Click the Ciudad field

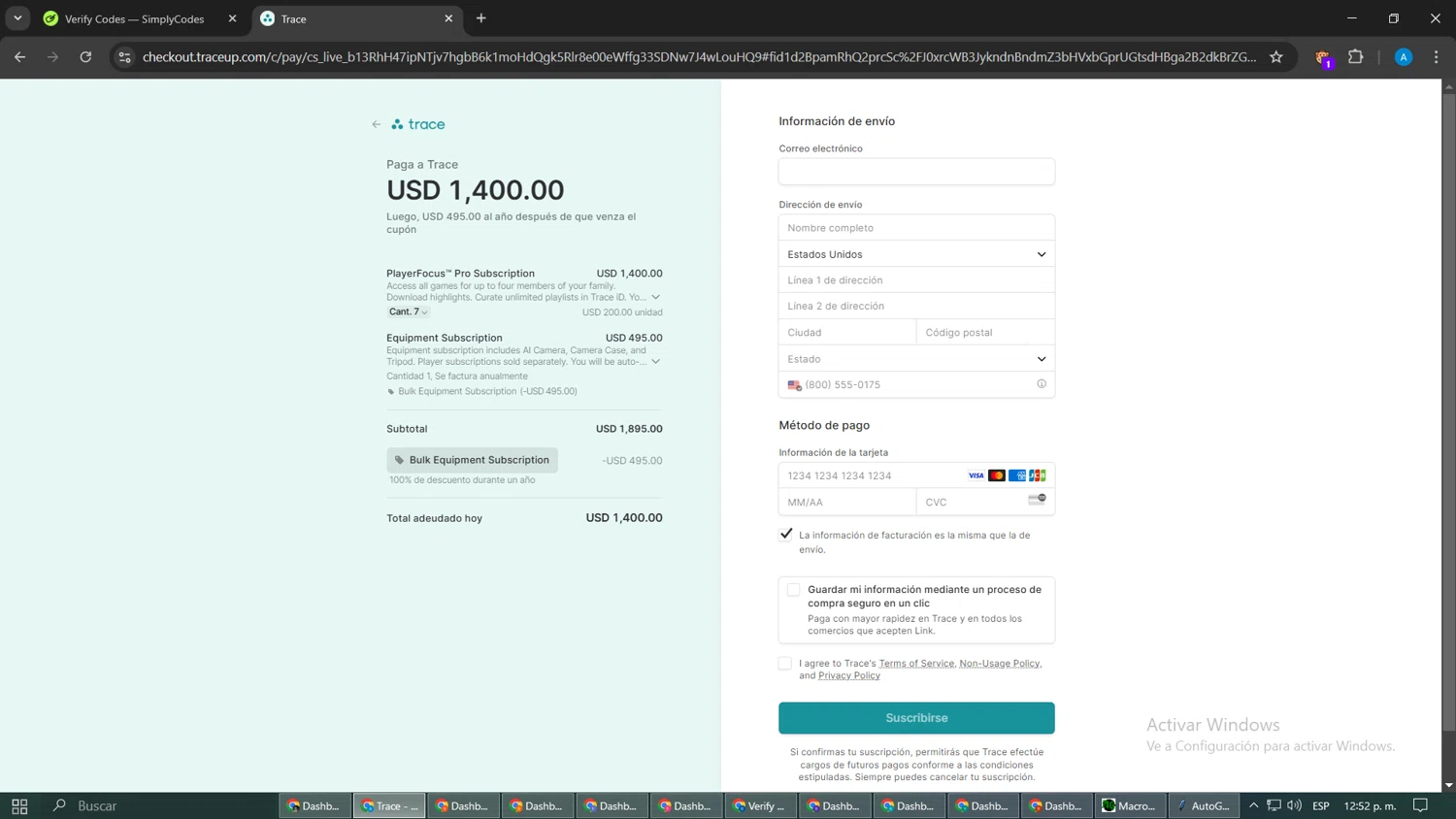[847, 332]
